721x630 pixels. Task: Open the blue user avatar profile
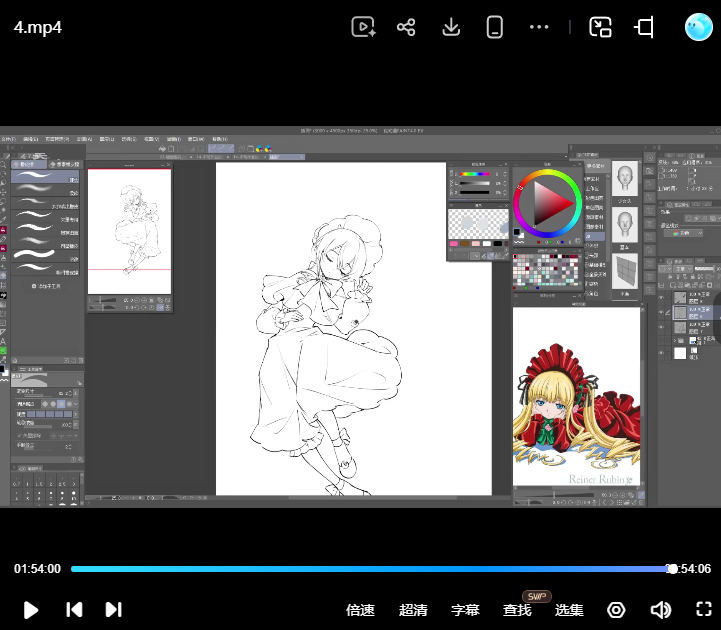[698, 27]
